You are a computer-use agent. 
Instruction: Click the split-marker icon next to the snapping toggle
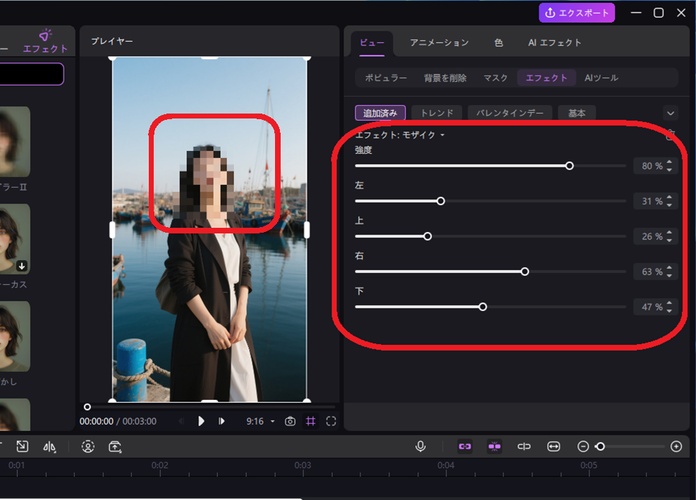[x=524, y=446]
